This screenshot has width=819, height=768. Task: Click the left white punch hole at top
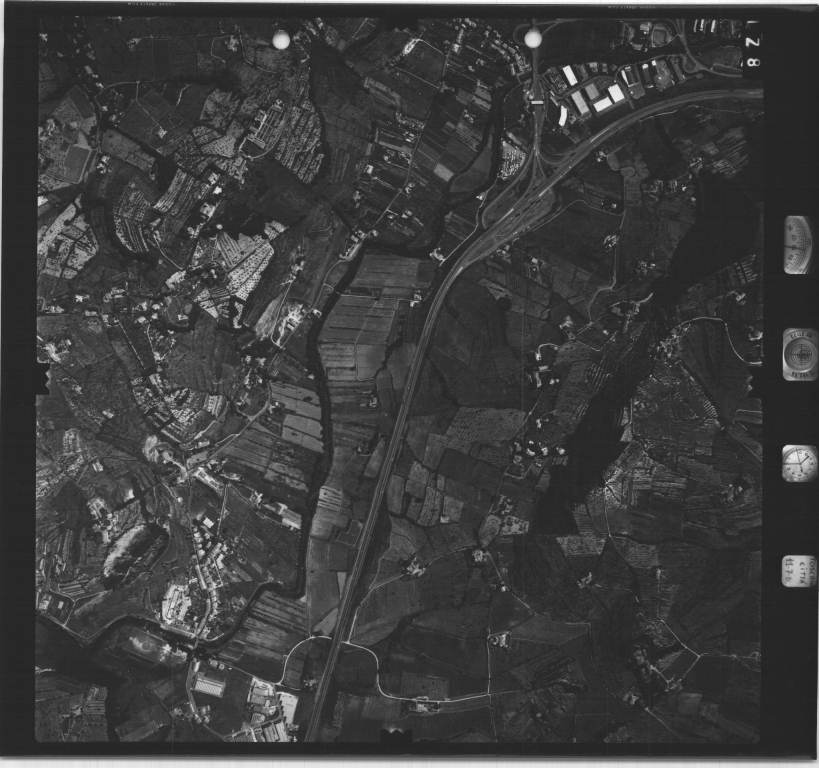tap(281, 39)
